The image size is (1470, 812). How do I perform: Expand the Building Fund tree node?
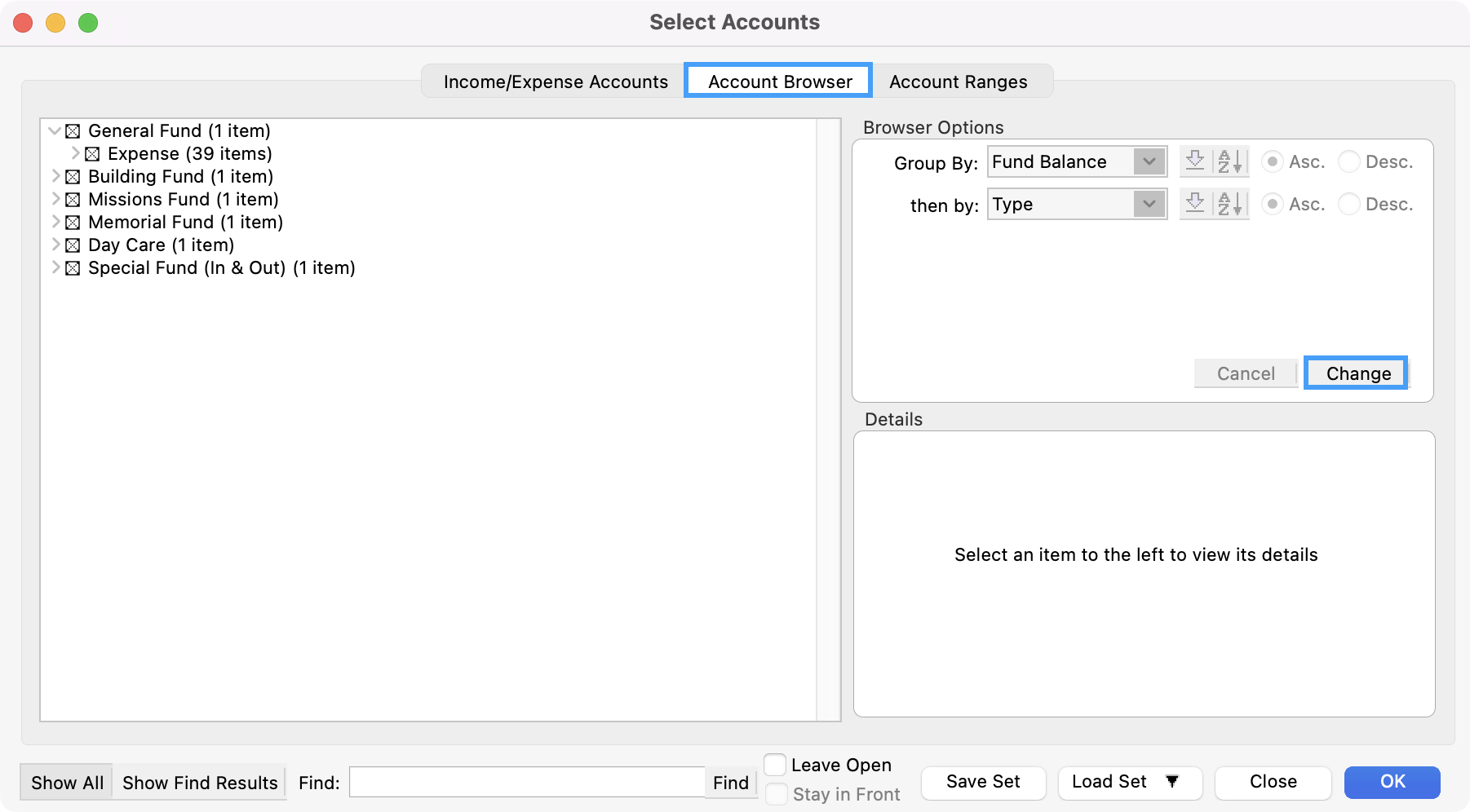55,176
